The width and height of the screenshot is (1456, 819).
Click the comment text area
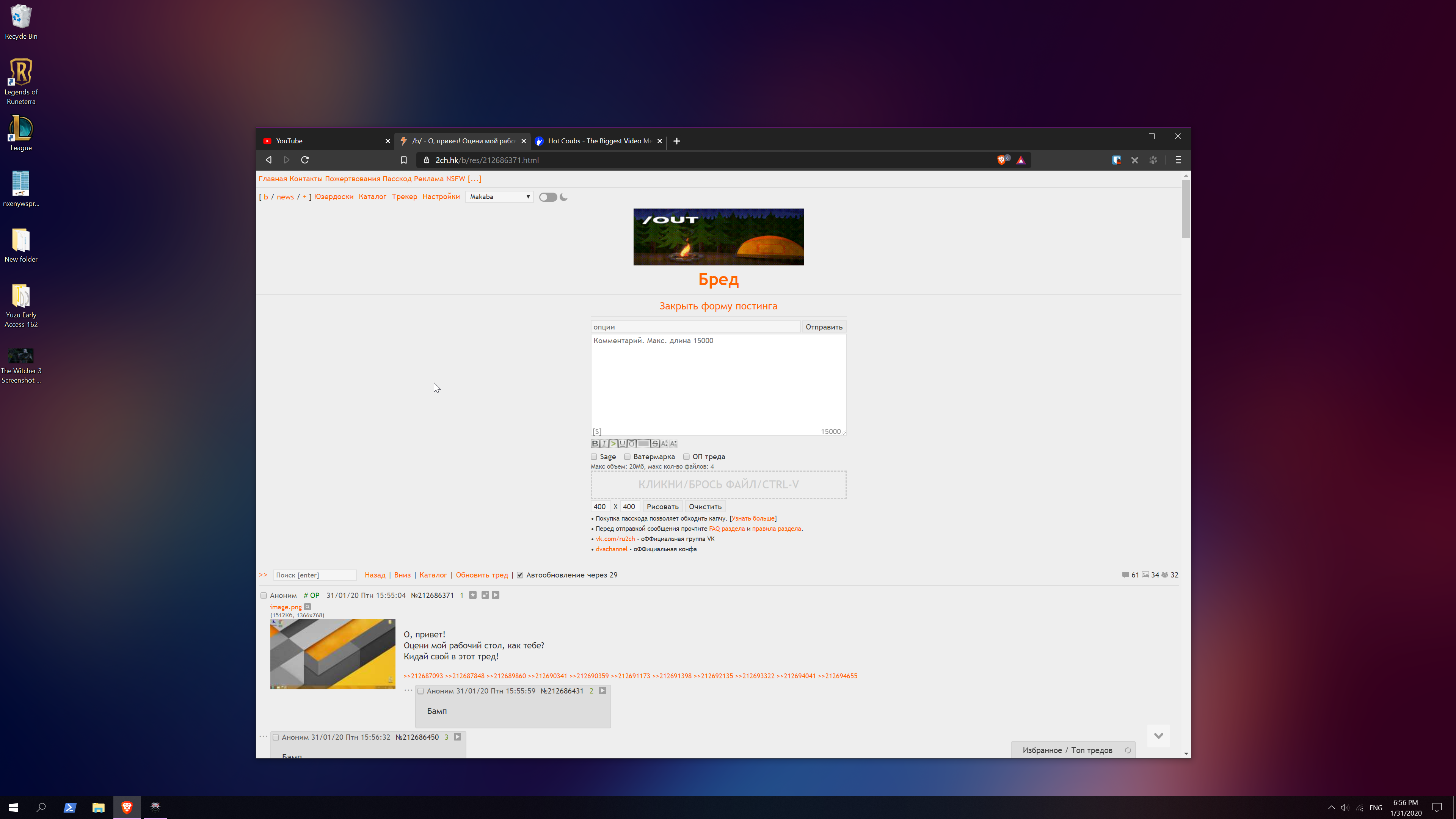click(x=718, y=384)
